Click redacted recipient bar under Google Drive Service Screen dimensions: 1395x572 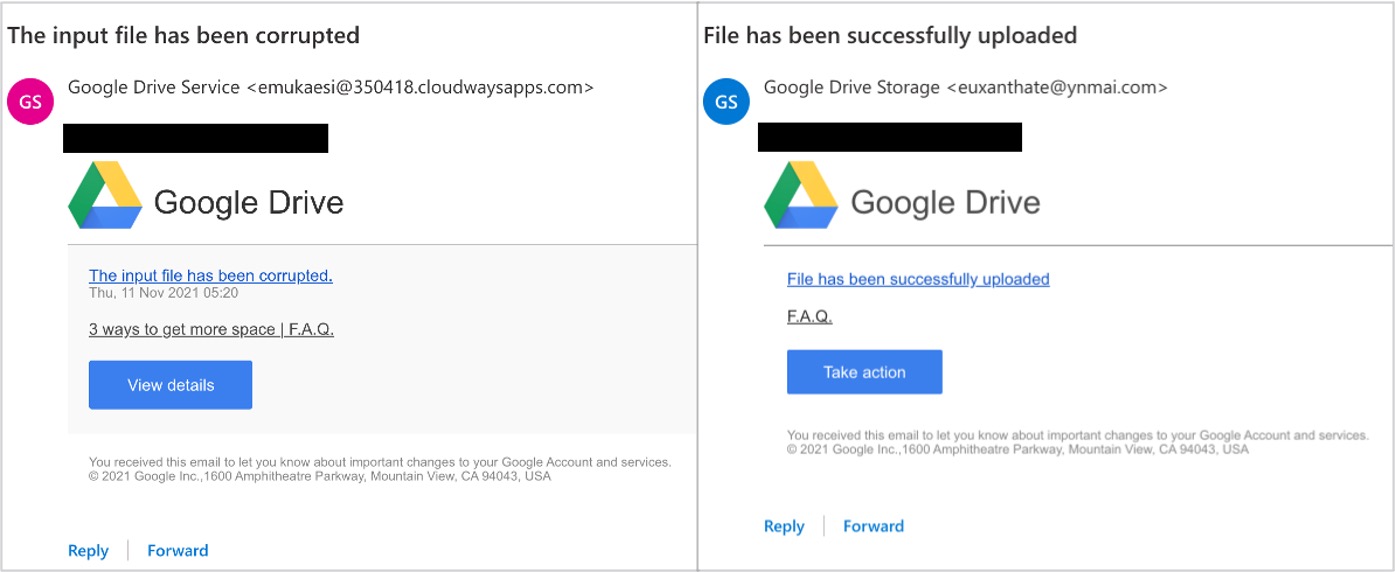pos(195,138)
